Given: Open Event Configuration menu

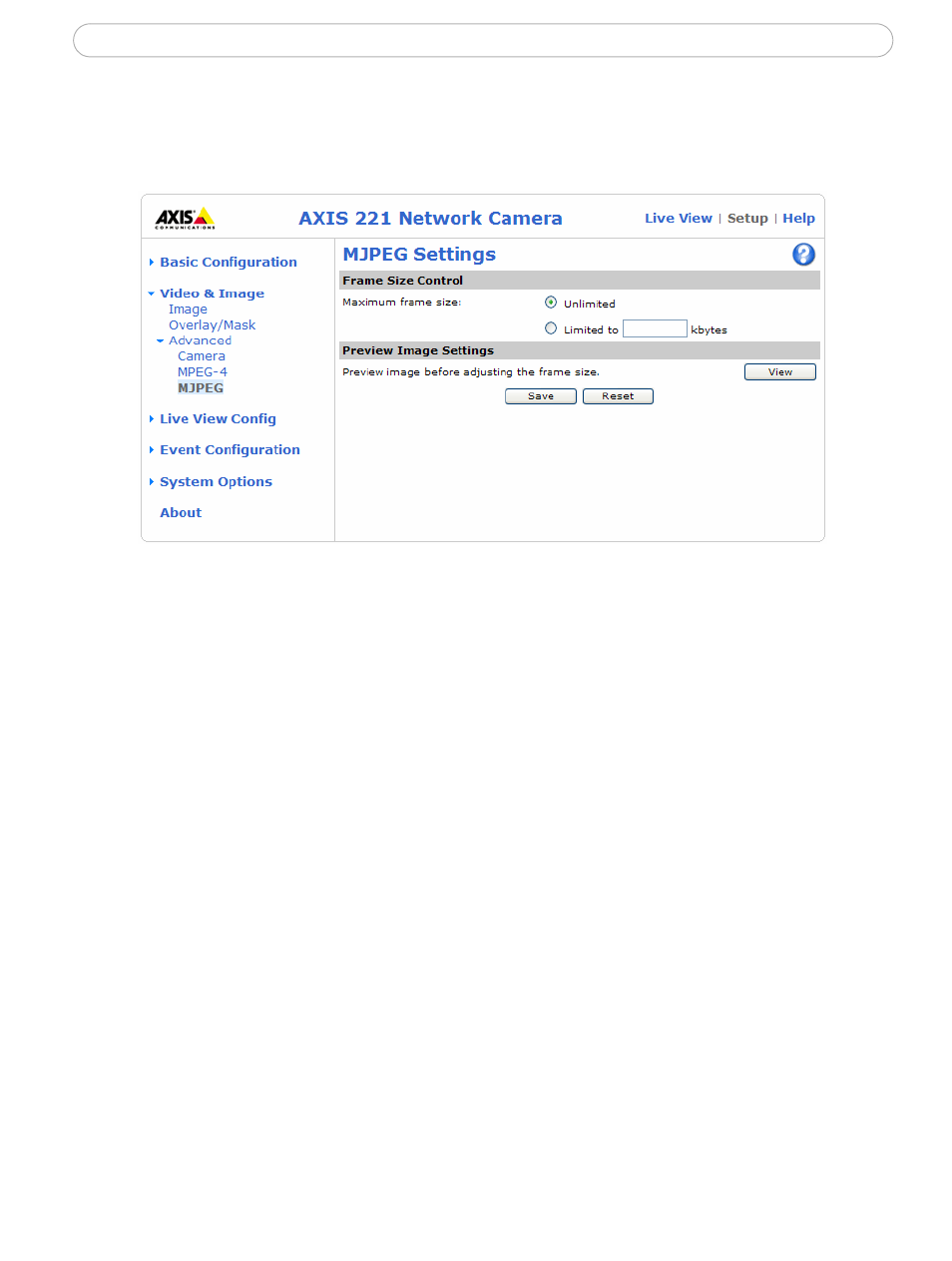Looking at the screenshot, I should point(230,450).
